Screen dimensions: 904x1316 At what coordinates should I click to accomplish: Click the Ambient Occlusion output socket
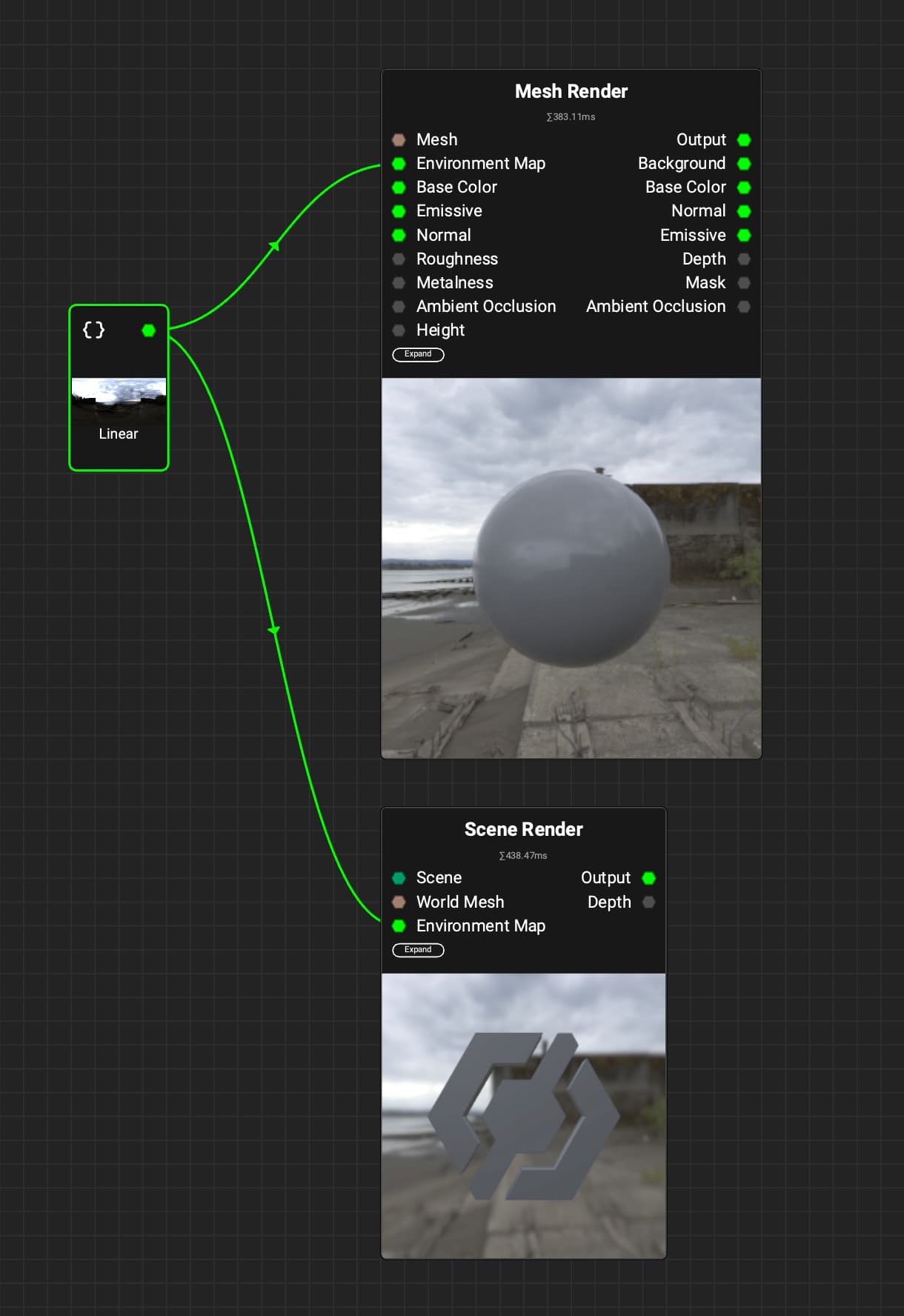pyautogui.click(x=744, y=307)
